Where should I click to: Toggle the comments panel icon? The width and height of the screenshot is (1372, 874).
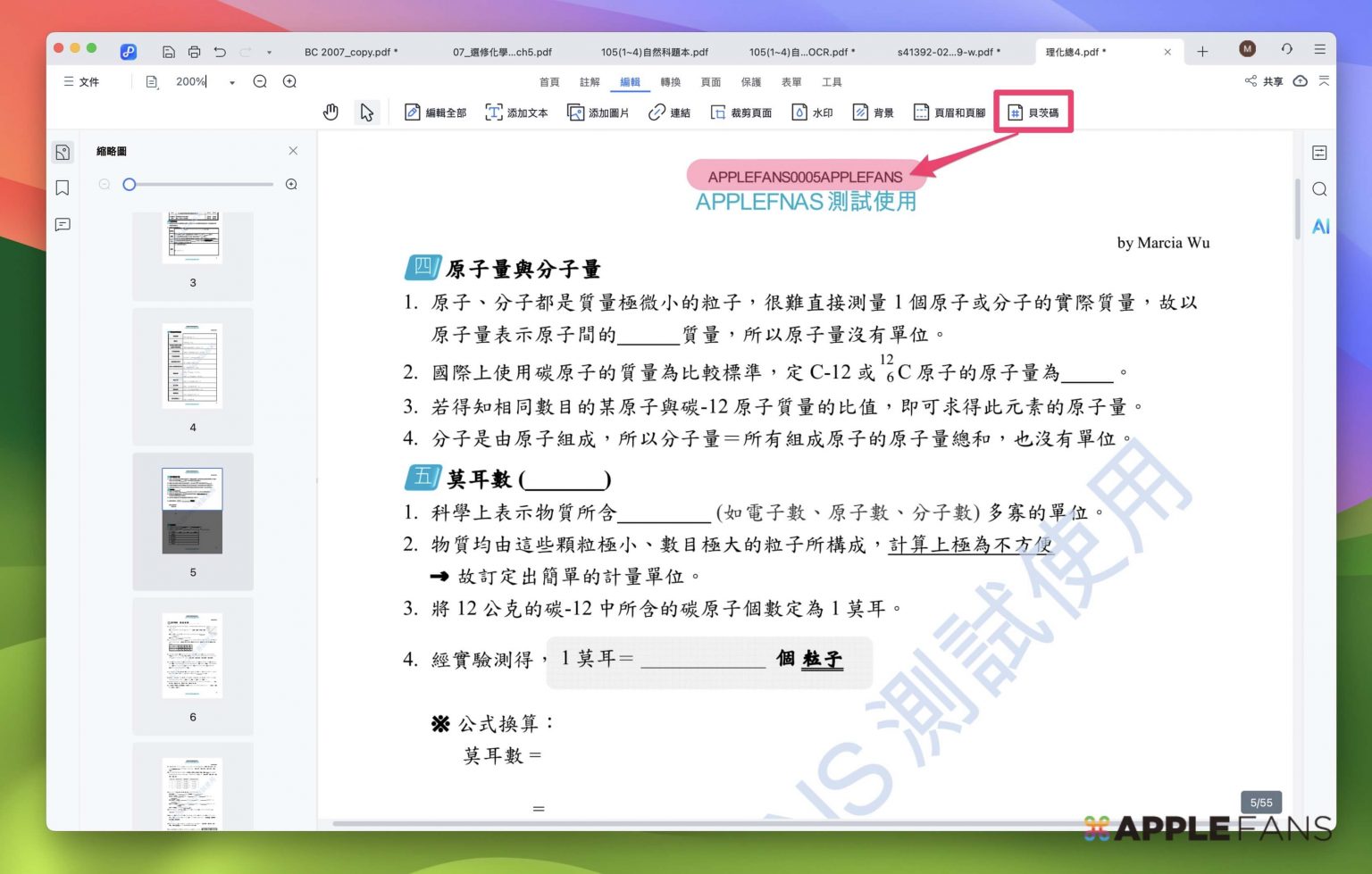[63, 225]
